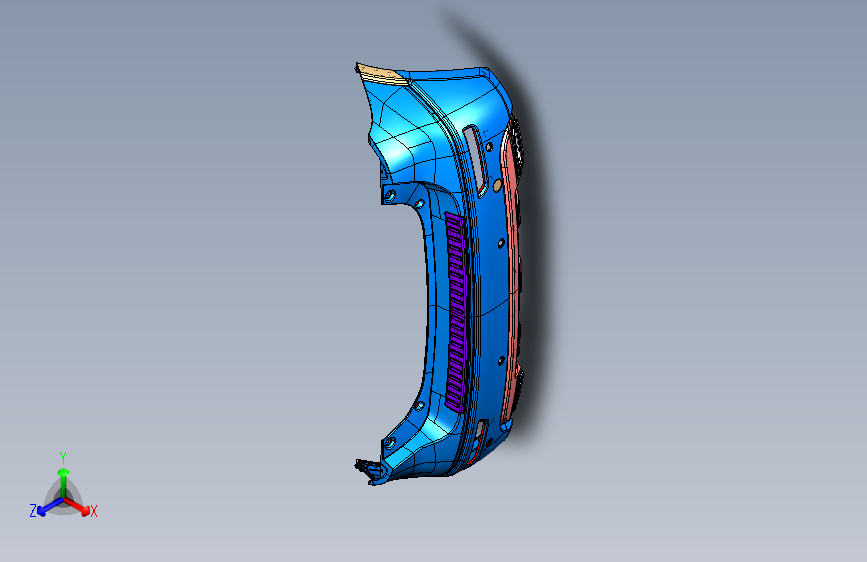Image resolution: width=867 pixels, height=562 pixels.
Task: Click the blue Z axis arrow on triad
Action: coord(48,507)
